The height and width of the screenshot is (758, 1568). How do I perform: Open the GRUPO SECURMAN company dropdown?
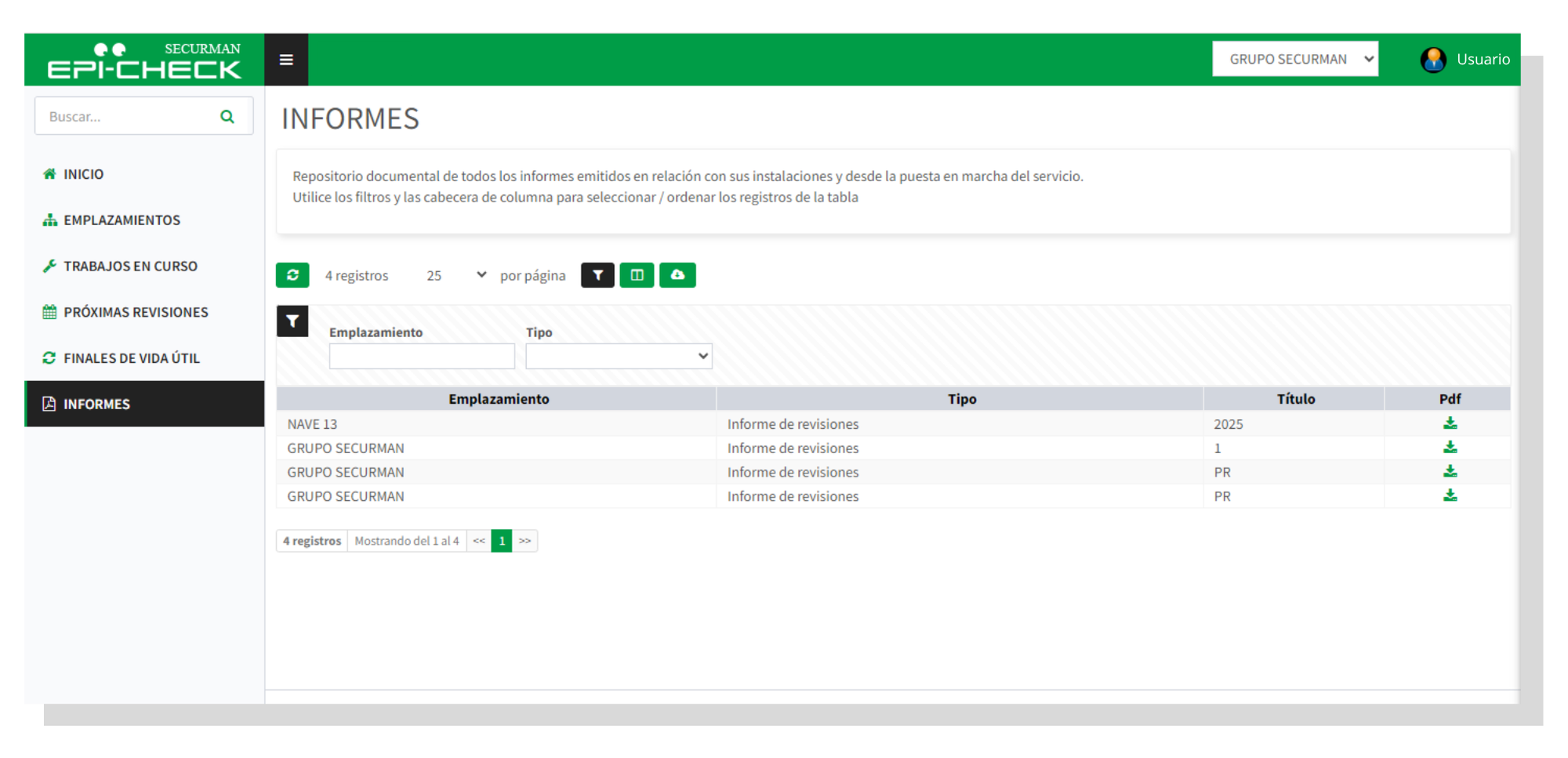pyautogui.click(x=1294, y=60)
